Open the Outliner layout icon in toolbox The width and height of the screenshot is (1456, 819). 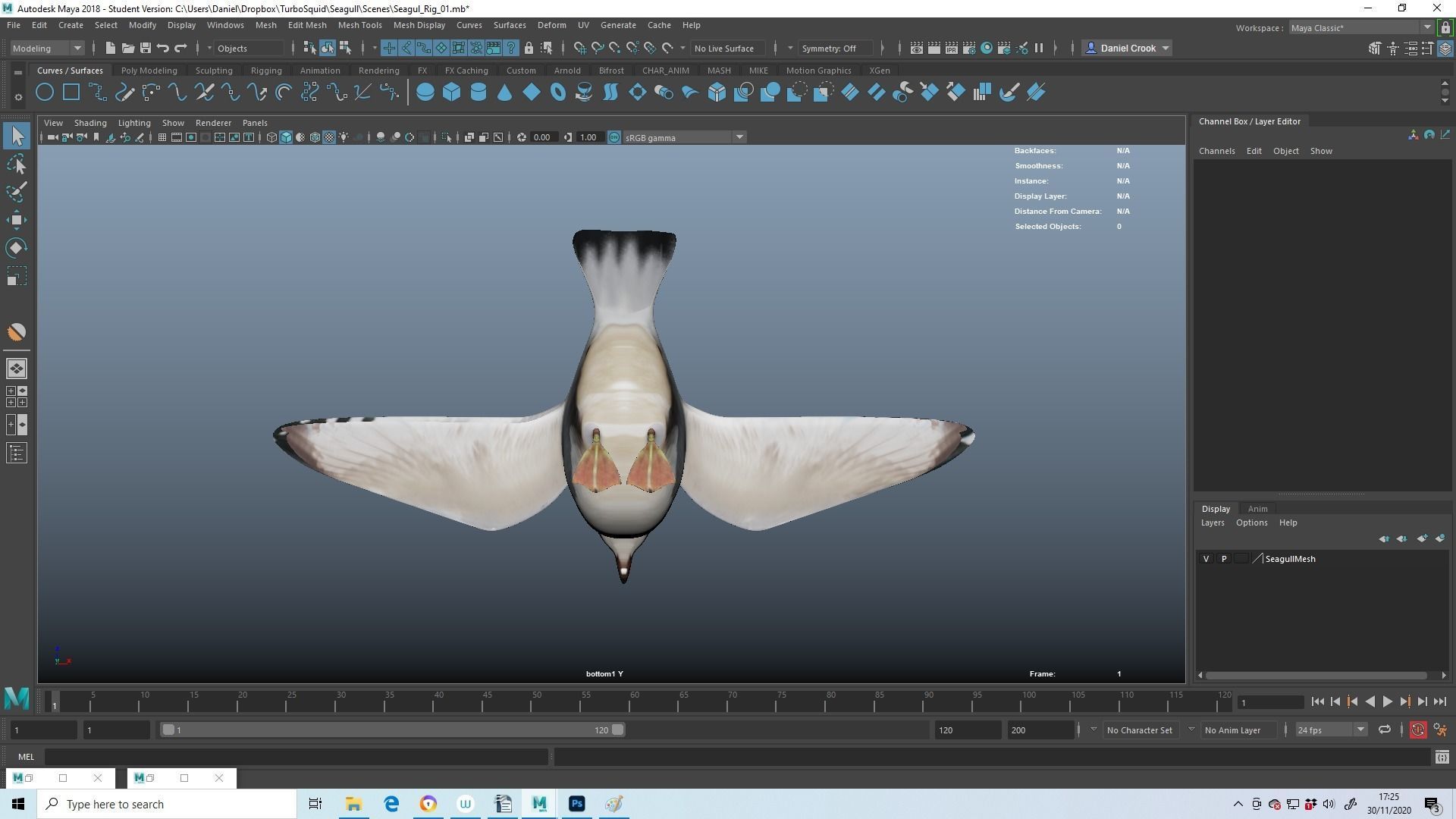pos(17,453)
